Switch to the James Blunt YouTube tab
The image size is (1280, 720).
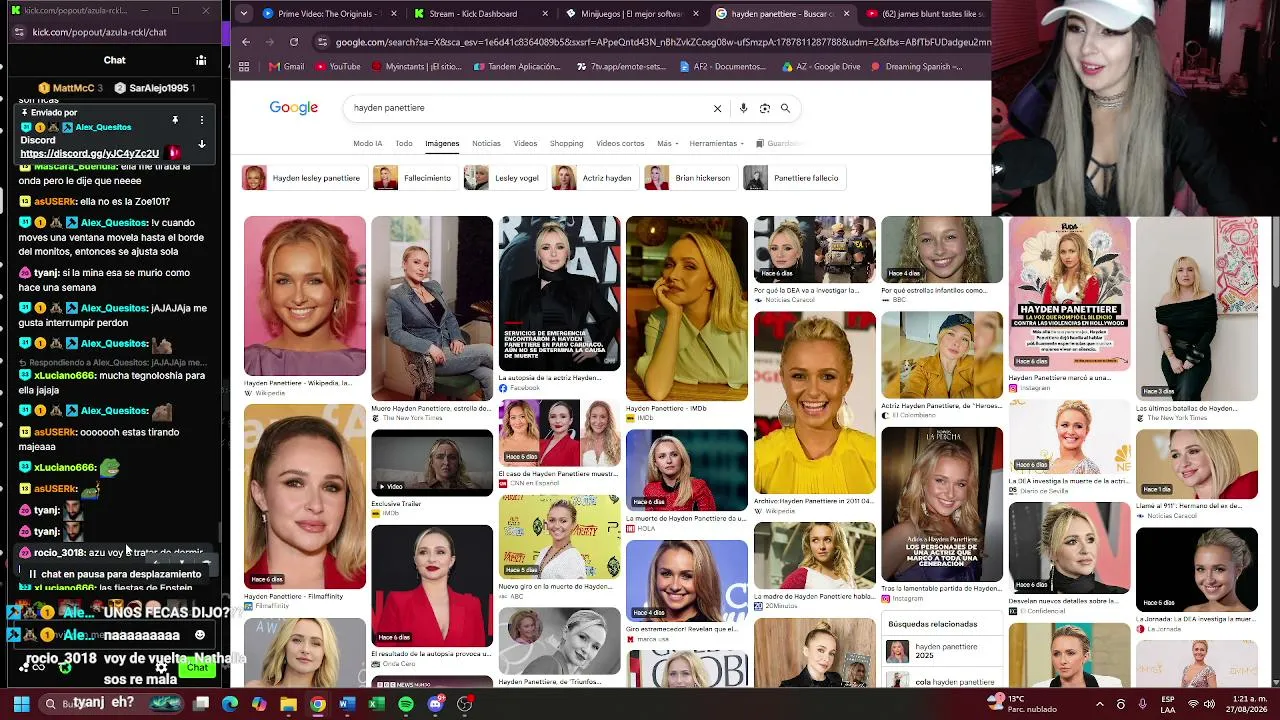click(925, 14)
